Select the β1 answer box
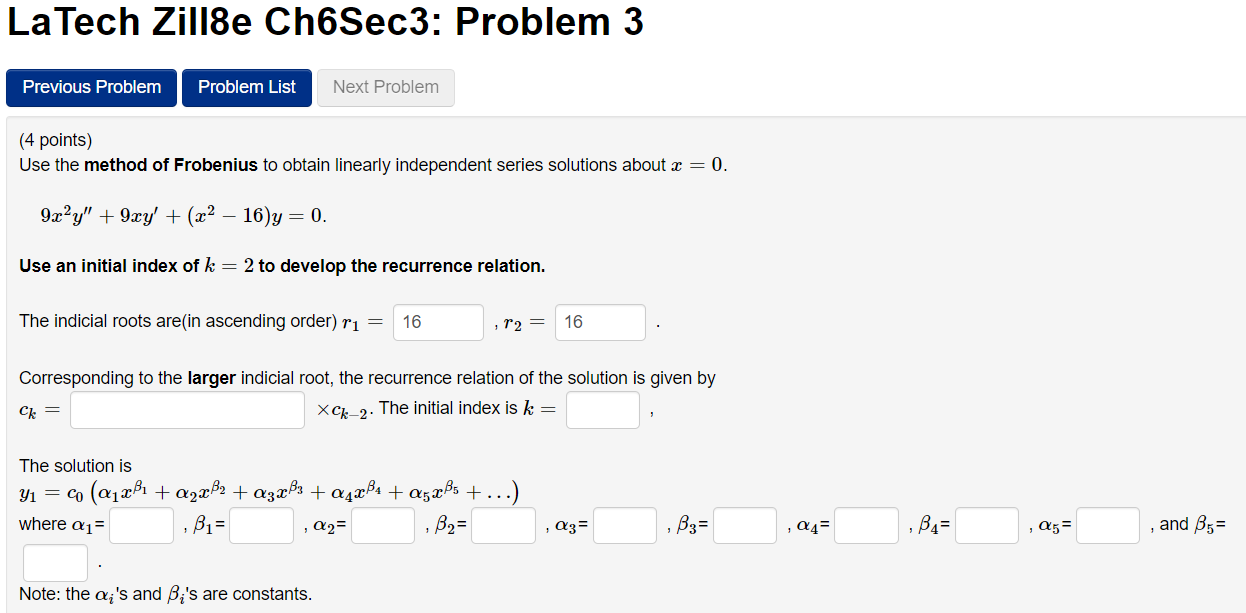Viewport: 1246px width, 613px height. 262,526
